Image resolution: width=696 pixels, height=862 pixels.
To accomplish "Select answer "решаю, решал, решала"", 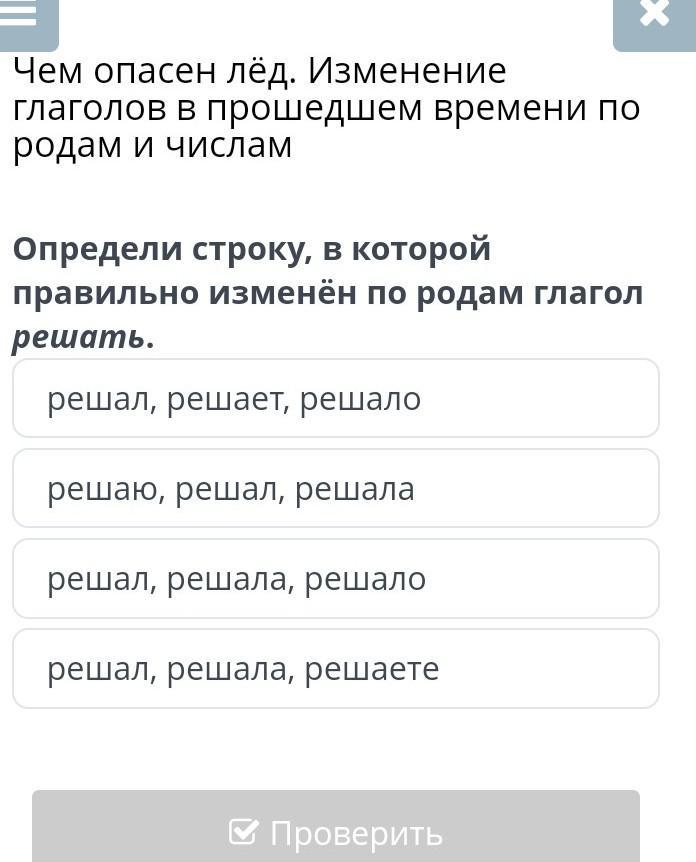I will 336,488.
